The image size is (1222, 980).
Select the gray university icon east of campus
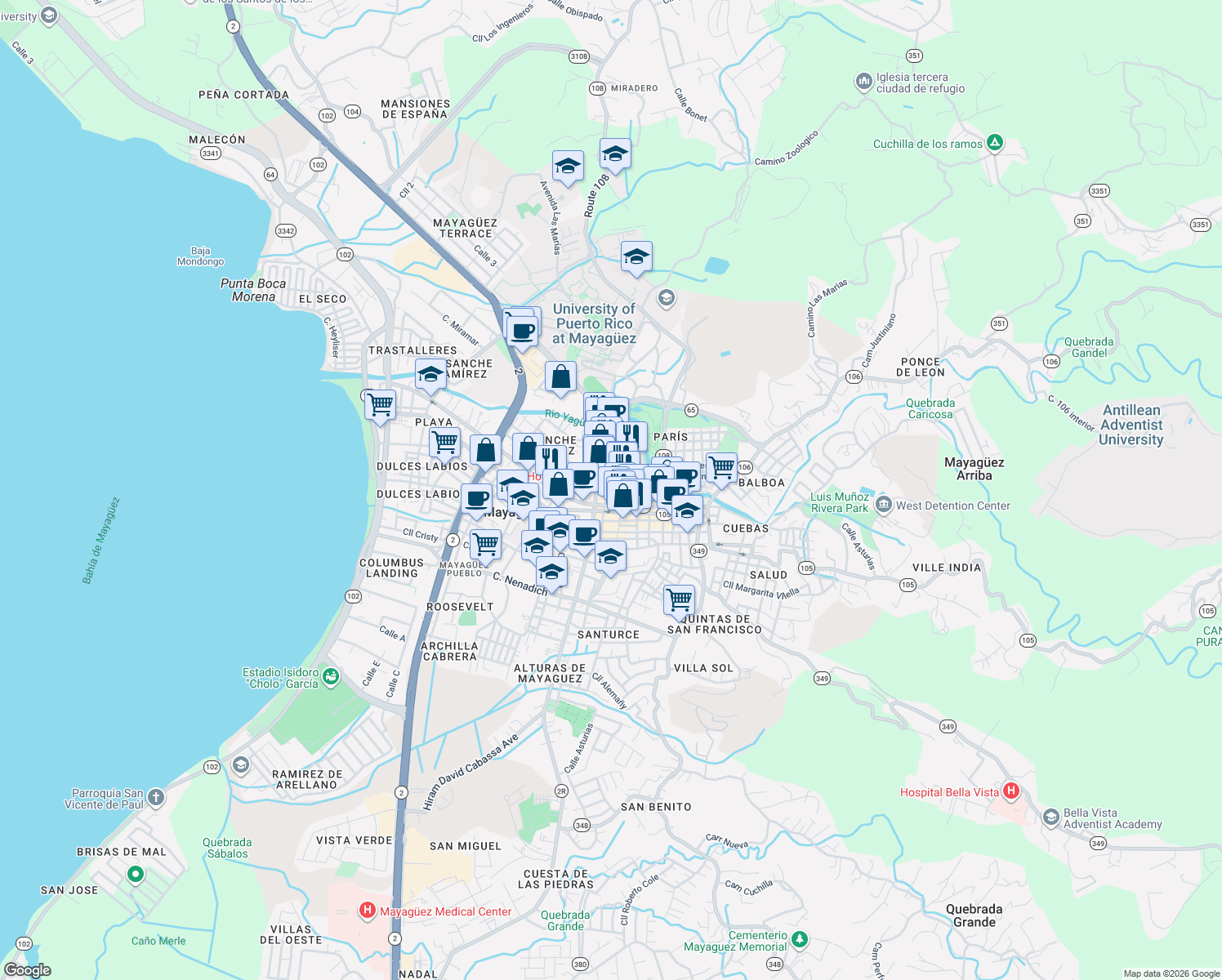click(x=666, y=297)
